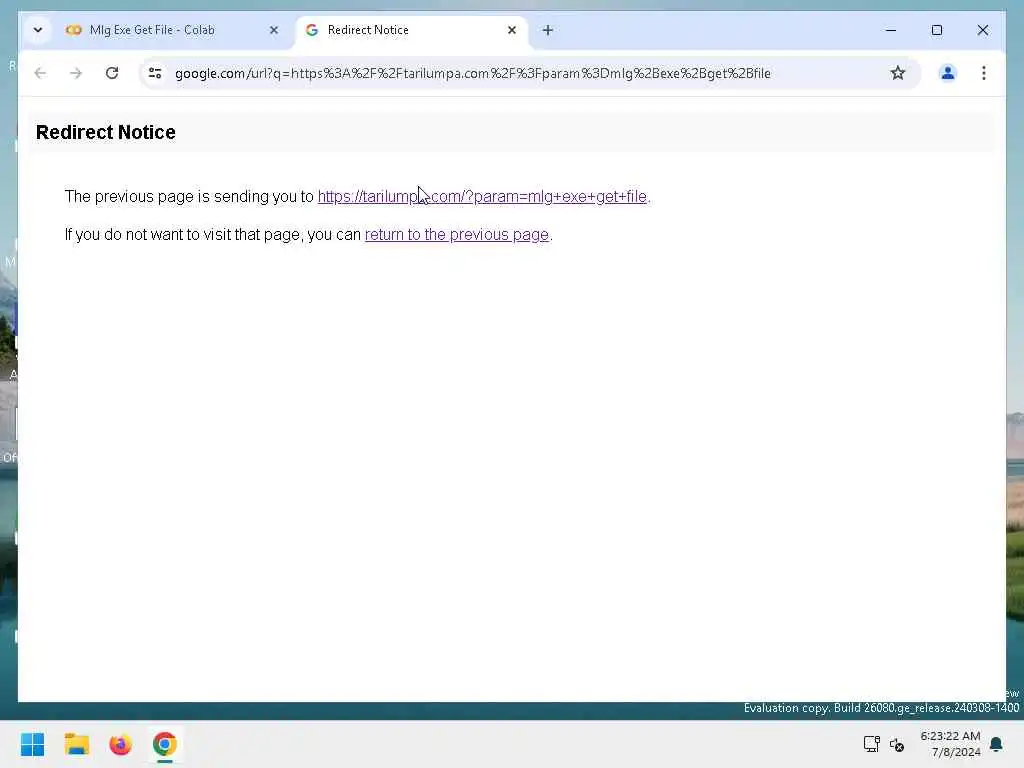This screenshot has width=1024, height=768.
Task: Select the Redirect Notice tab
Action: (x=411, y=30)
